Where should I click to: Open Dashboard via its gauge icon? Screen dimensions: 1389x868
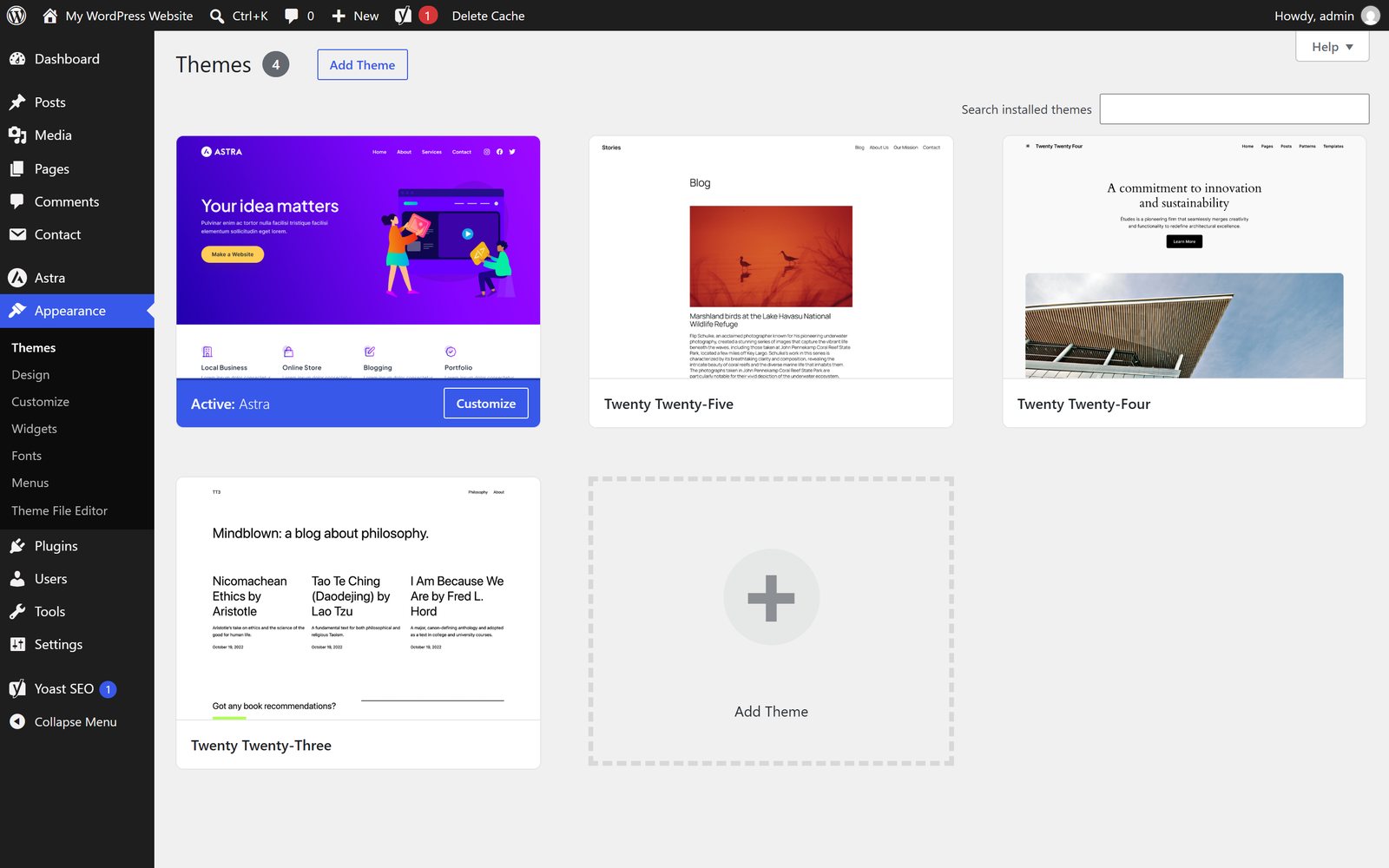tap(17, 59)
